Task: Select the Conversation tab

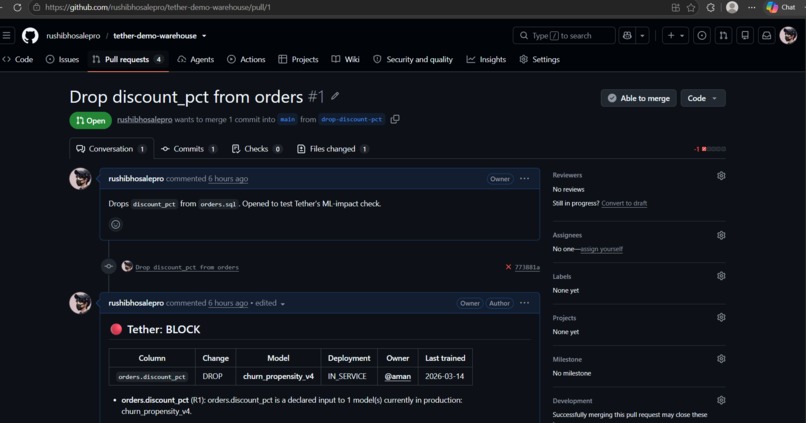Action: click(111, 149)
